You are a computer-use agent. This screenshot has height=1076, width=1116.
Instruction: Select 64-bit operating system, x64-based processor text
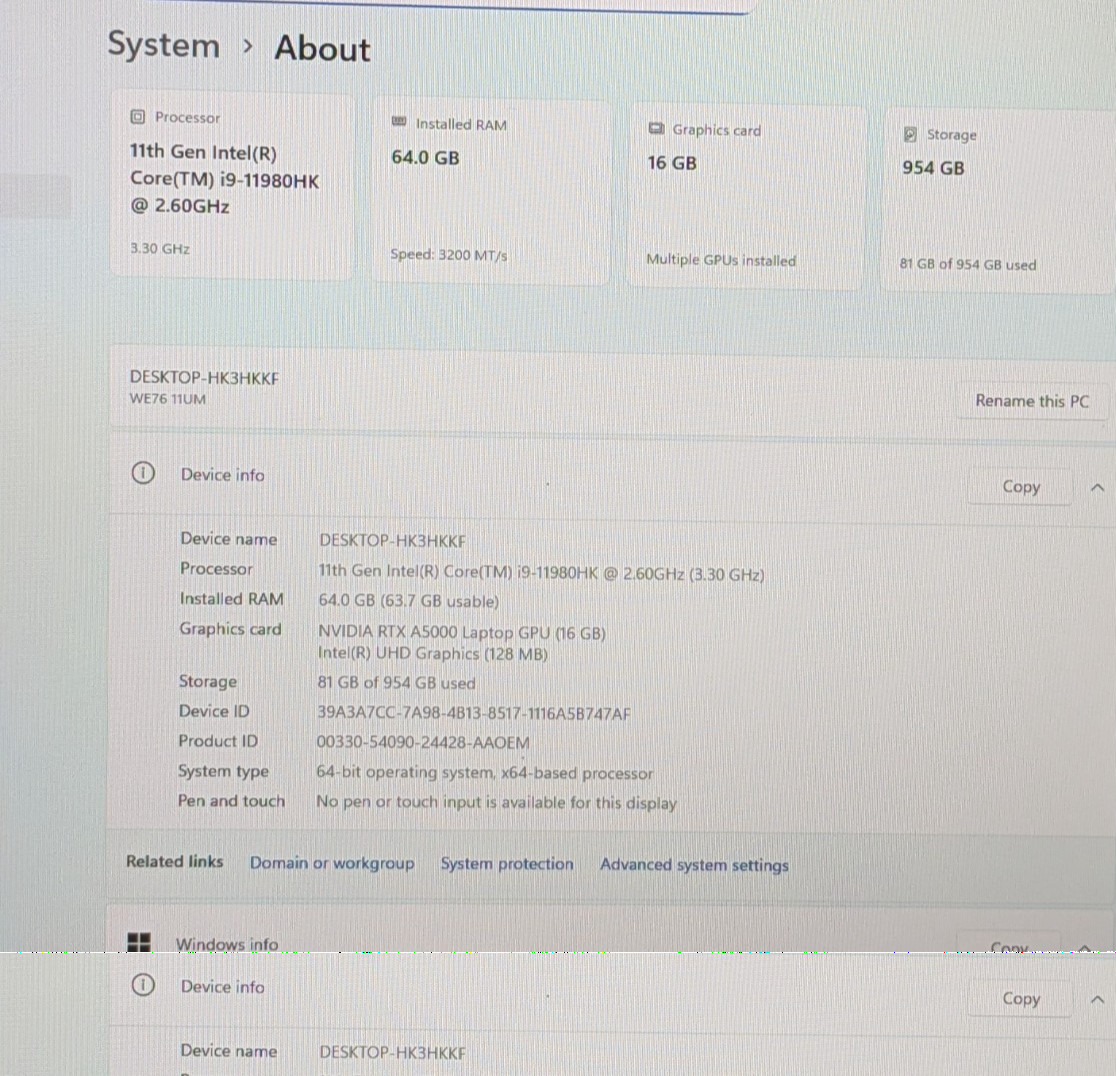484,773
